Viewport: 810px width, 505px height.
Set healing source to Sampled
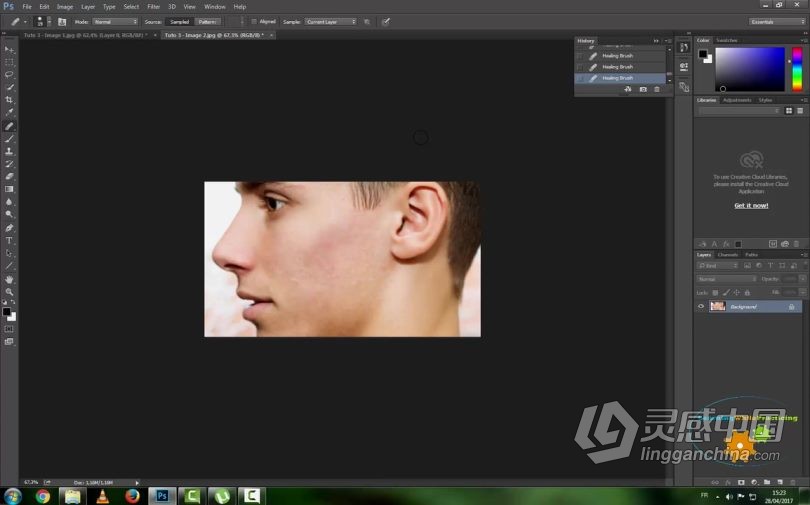click(179, 22)
